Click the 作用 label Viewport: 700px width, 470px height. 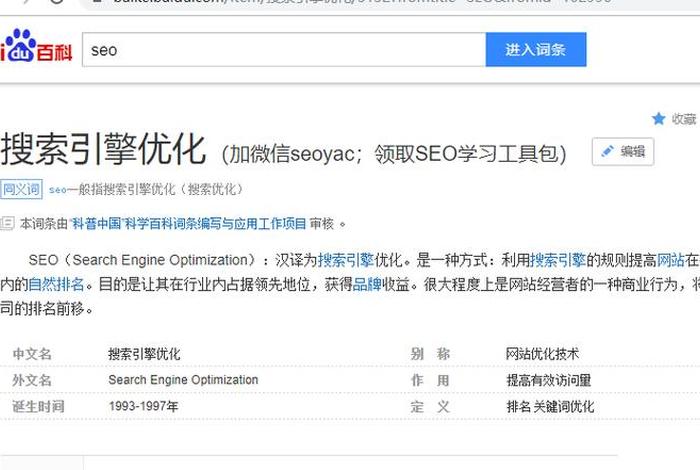430,380
